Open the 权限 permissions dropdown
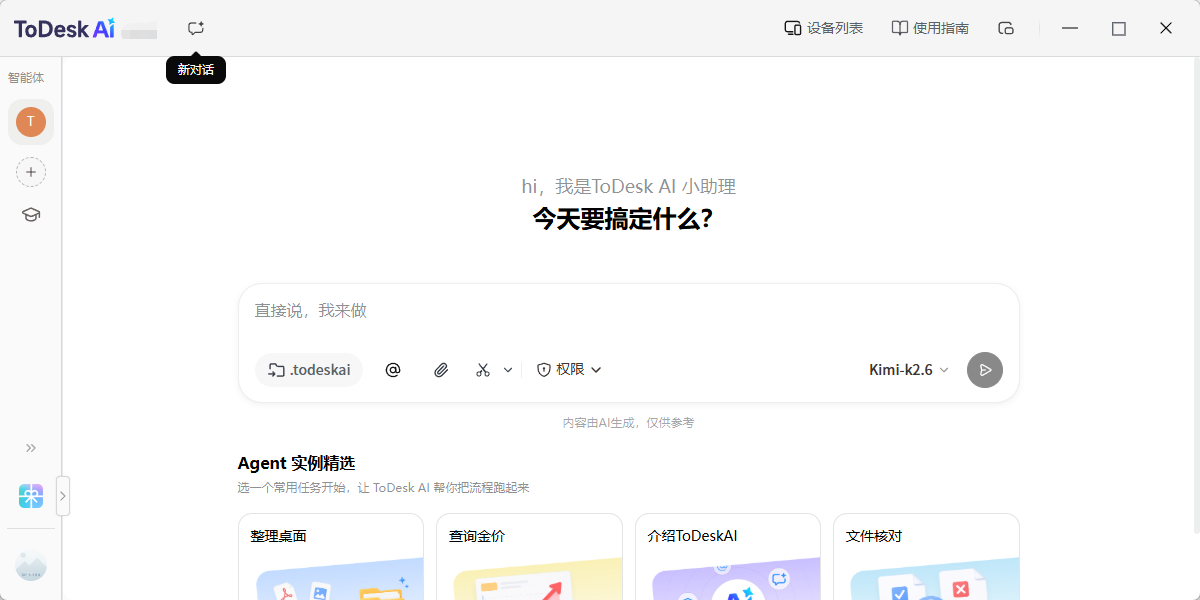Image resolution: width=1200 pixels, height=600 pixels. (x=570, y=370)
